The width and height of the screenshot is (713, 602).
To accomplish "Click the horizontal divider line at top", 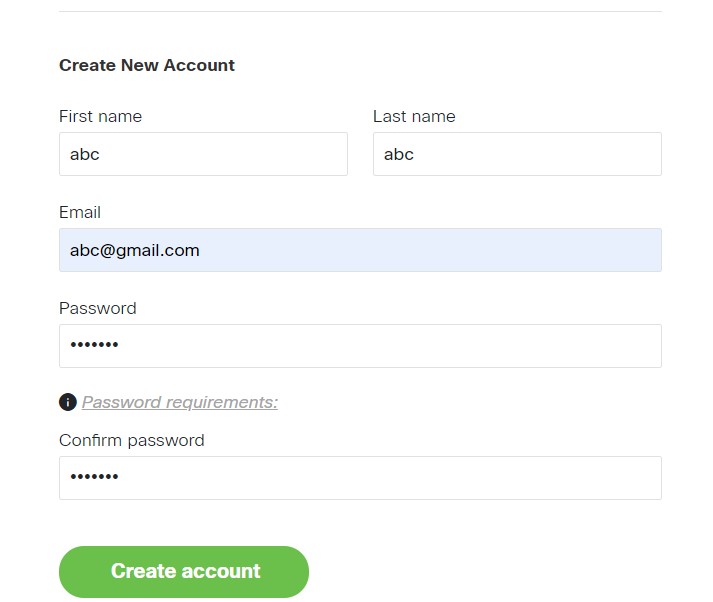I will click(360, 11).
